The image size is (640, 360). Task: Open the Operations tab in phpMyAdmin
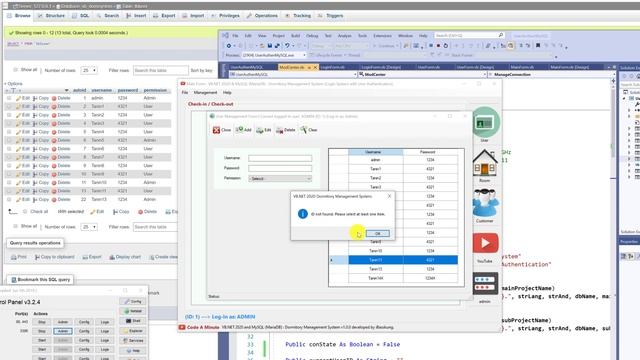(x=262, y=16)
